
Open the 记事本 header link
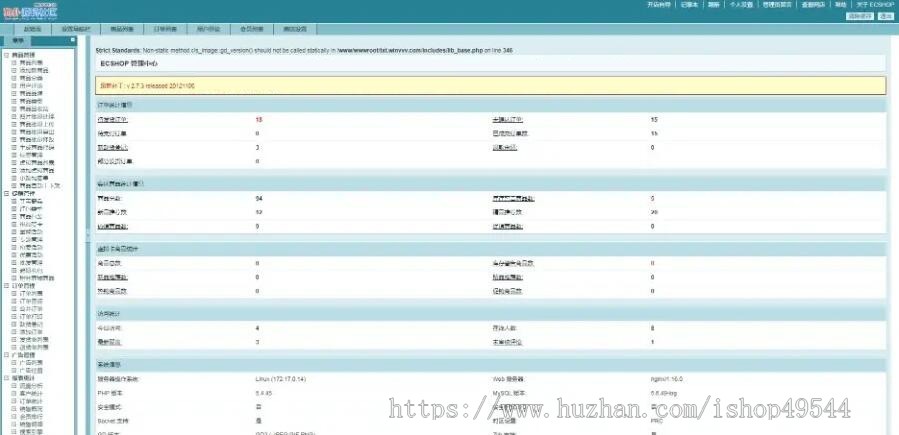coord(689,5)
